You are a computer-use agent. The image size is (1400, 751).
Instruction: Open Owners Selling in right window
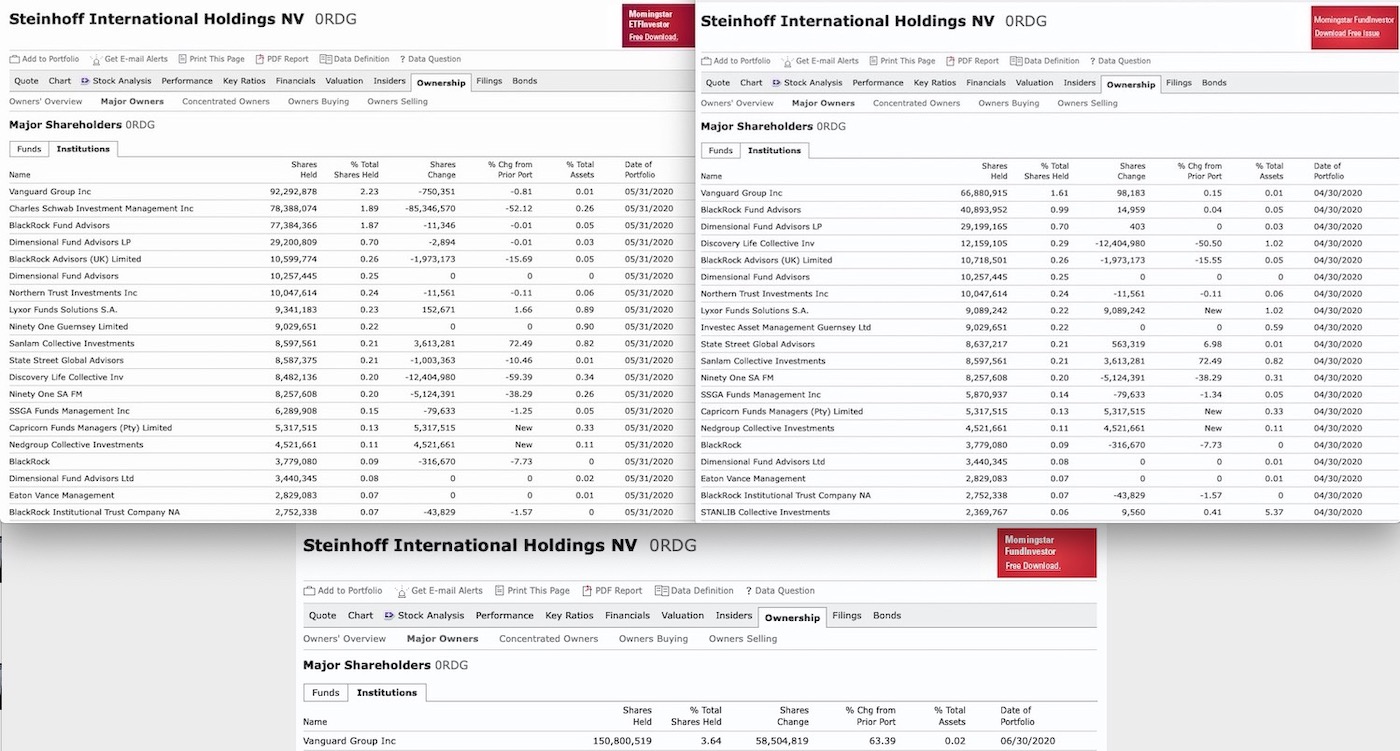(1088, 103)
